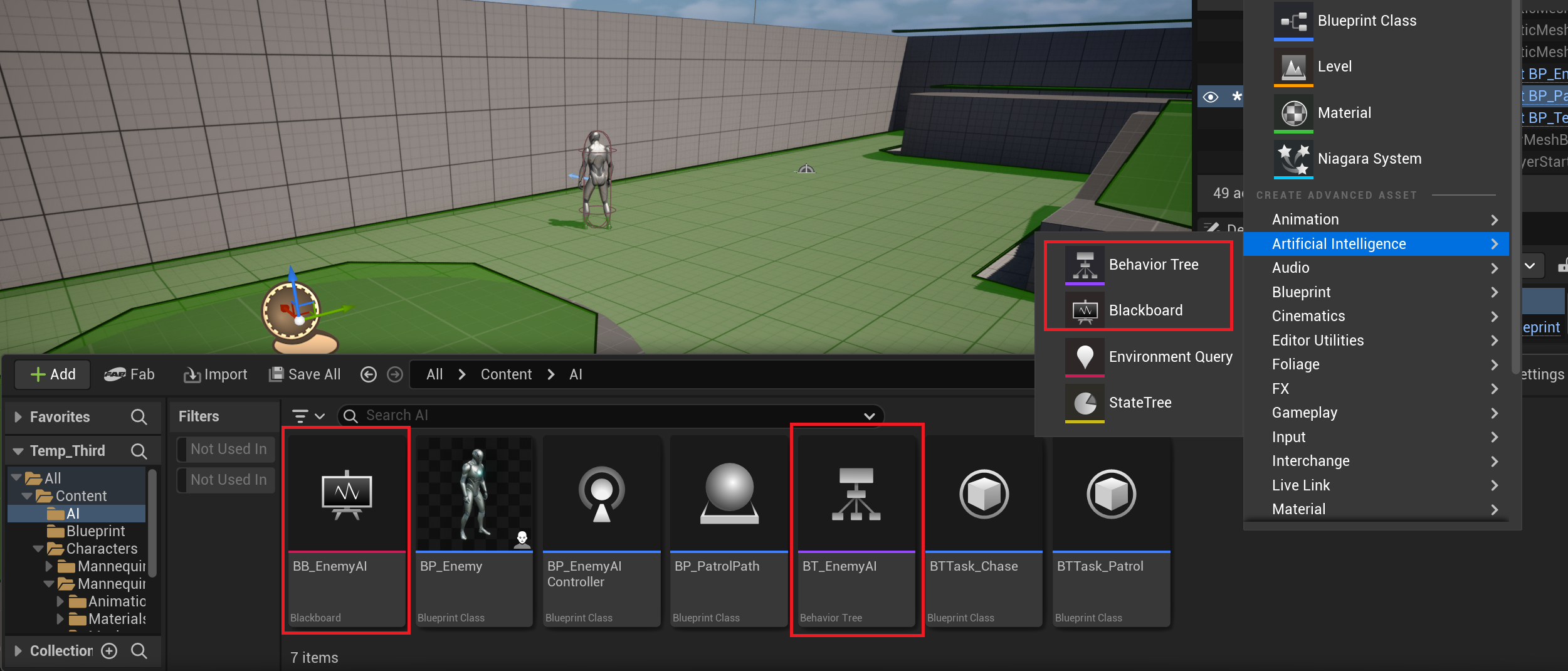Open the FX submenu
This screenshot has width=1568, height=671.
tap(1377, 389)
